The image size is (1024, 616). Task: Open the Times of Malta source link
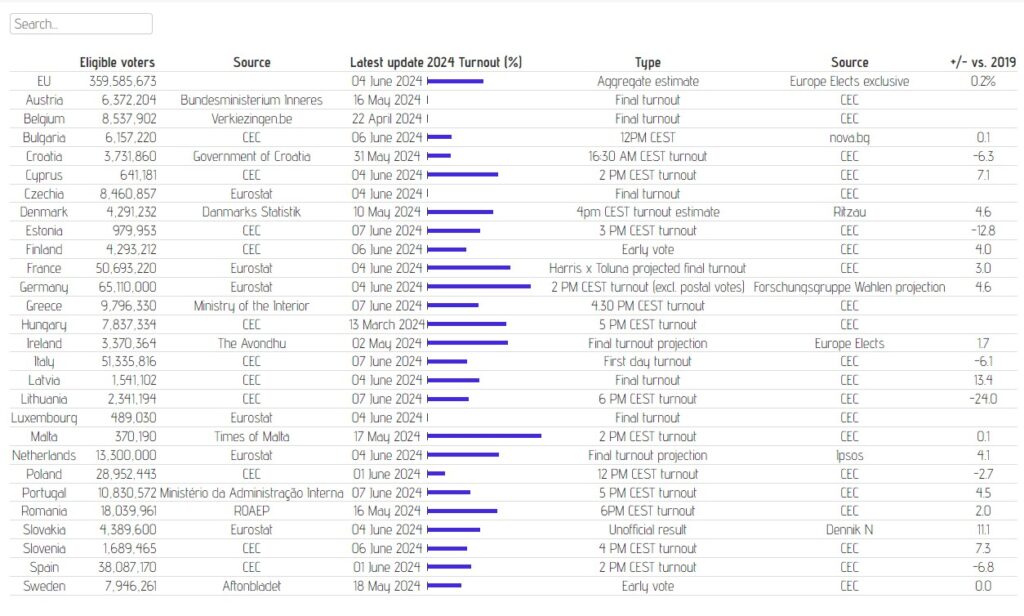point(251,436)
